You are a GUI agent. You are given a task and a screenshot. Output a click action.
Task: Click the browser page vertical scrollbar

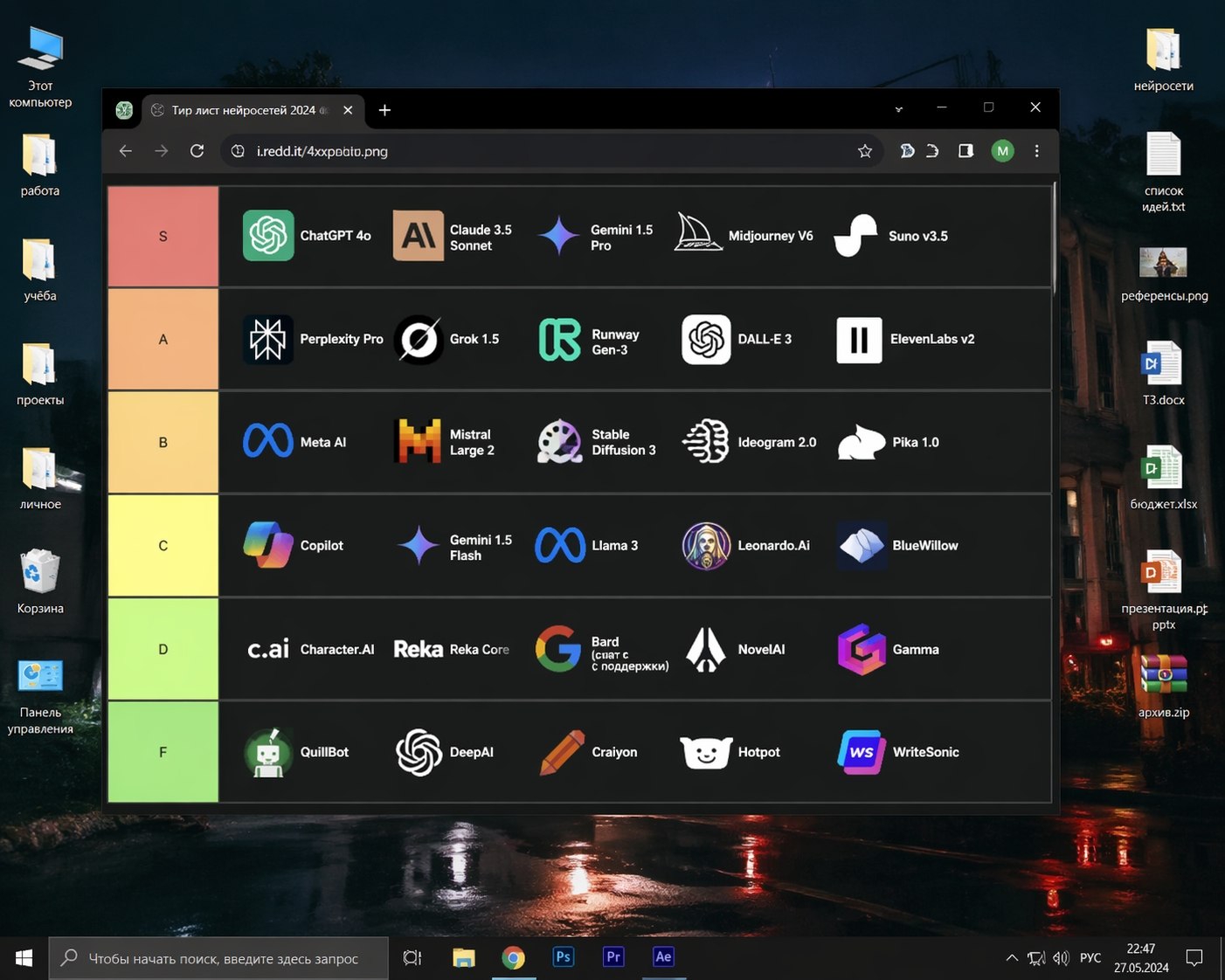pos(1055,240)
